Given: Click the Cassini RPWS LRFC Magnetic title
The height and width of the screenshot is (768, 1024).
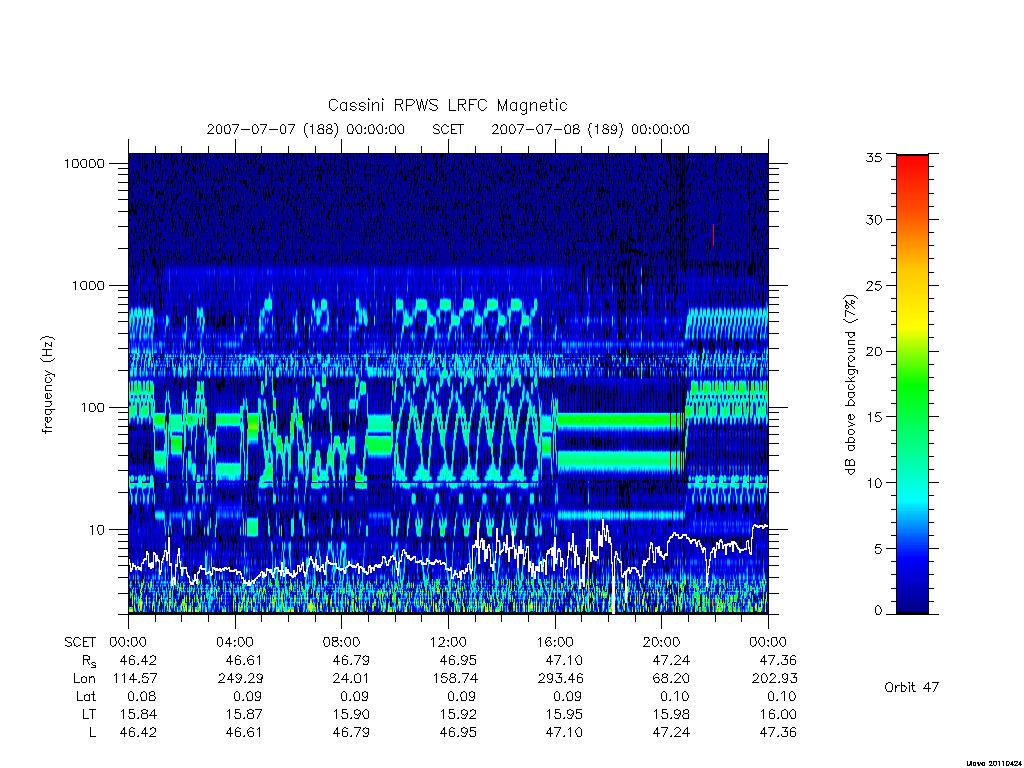Looking at the screenshot, I should pyautogui.click(x=447, y=105).
